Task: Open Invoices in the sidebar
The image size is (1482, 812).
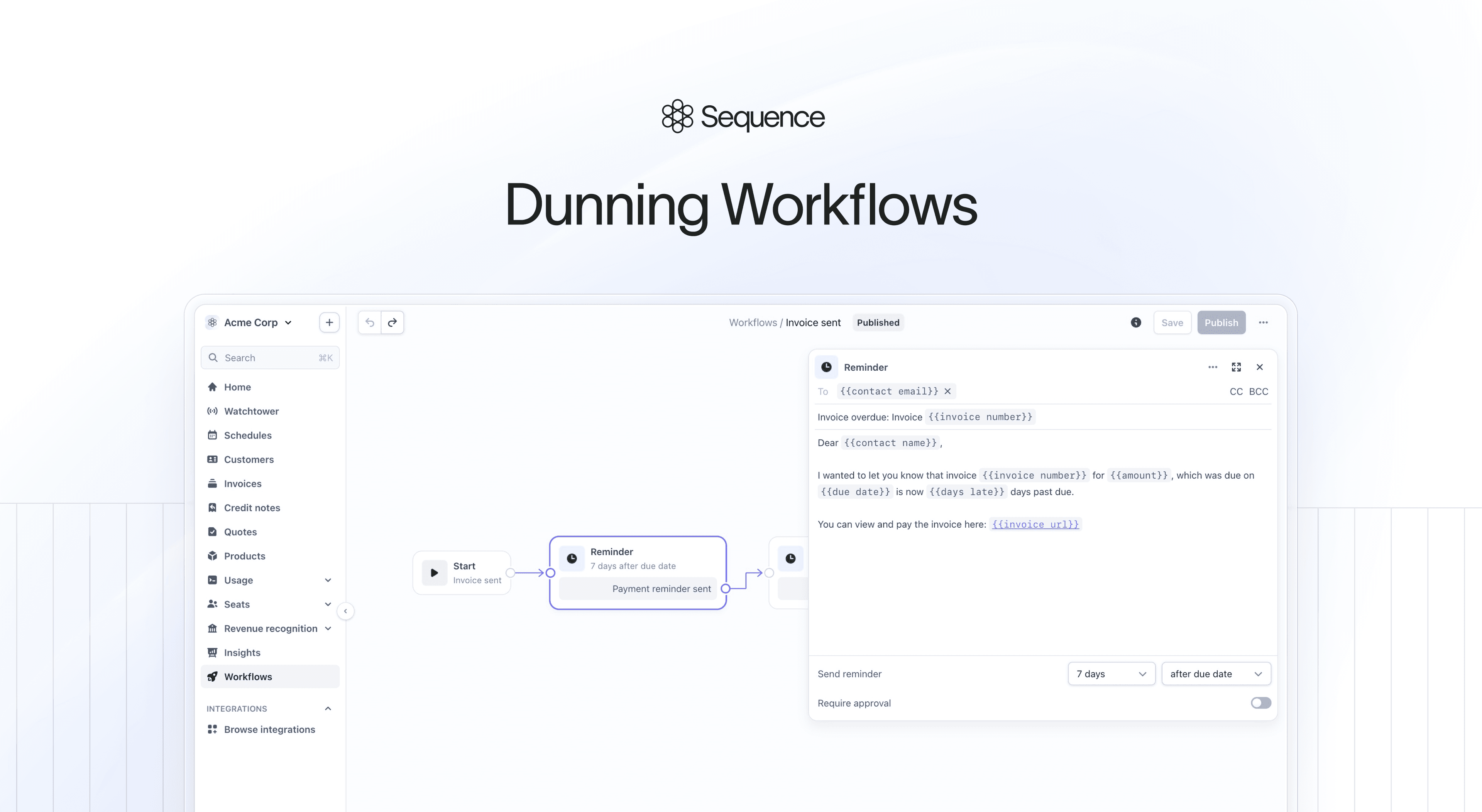Action: click(x=270, y=484)
